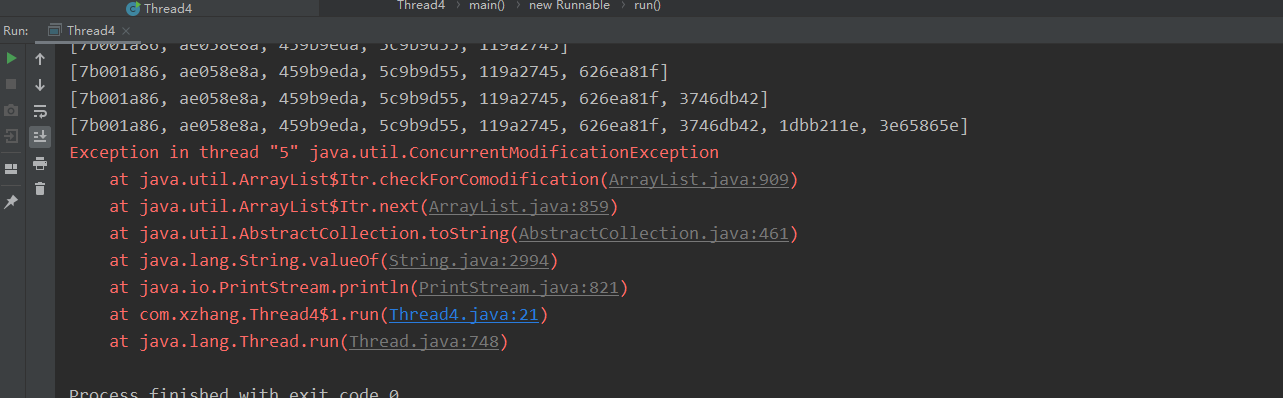Click the Down stack trace arrow
The image size is (1283, 398).
[x=40, y=85]
